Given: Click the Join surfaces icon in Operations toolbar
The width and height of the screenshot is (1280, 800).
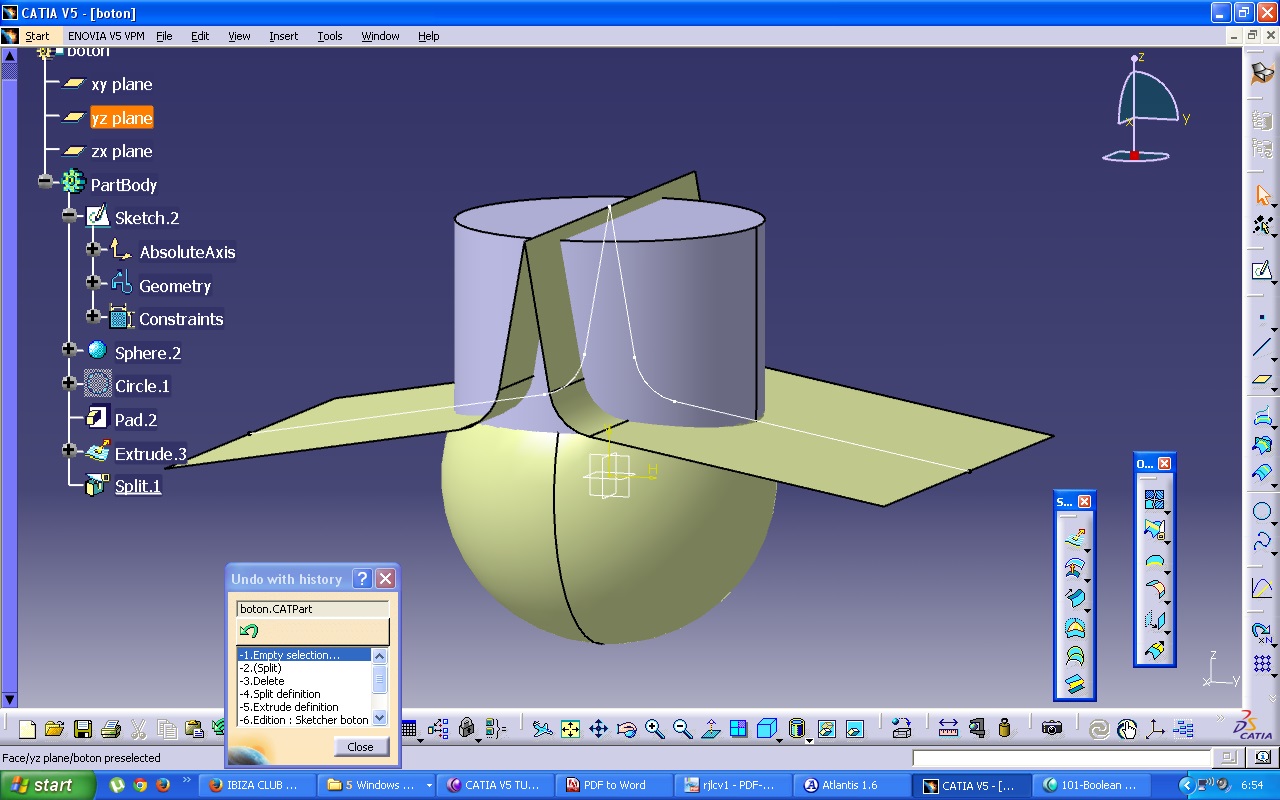Looking at the screenshot, I should pos(1154,498).
